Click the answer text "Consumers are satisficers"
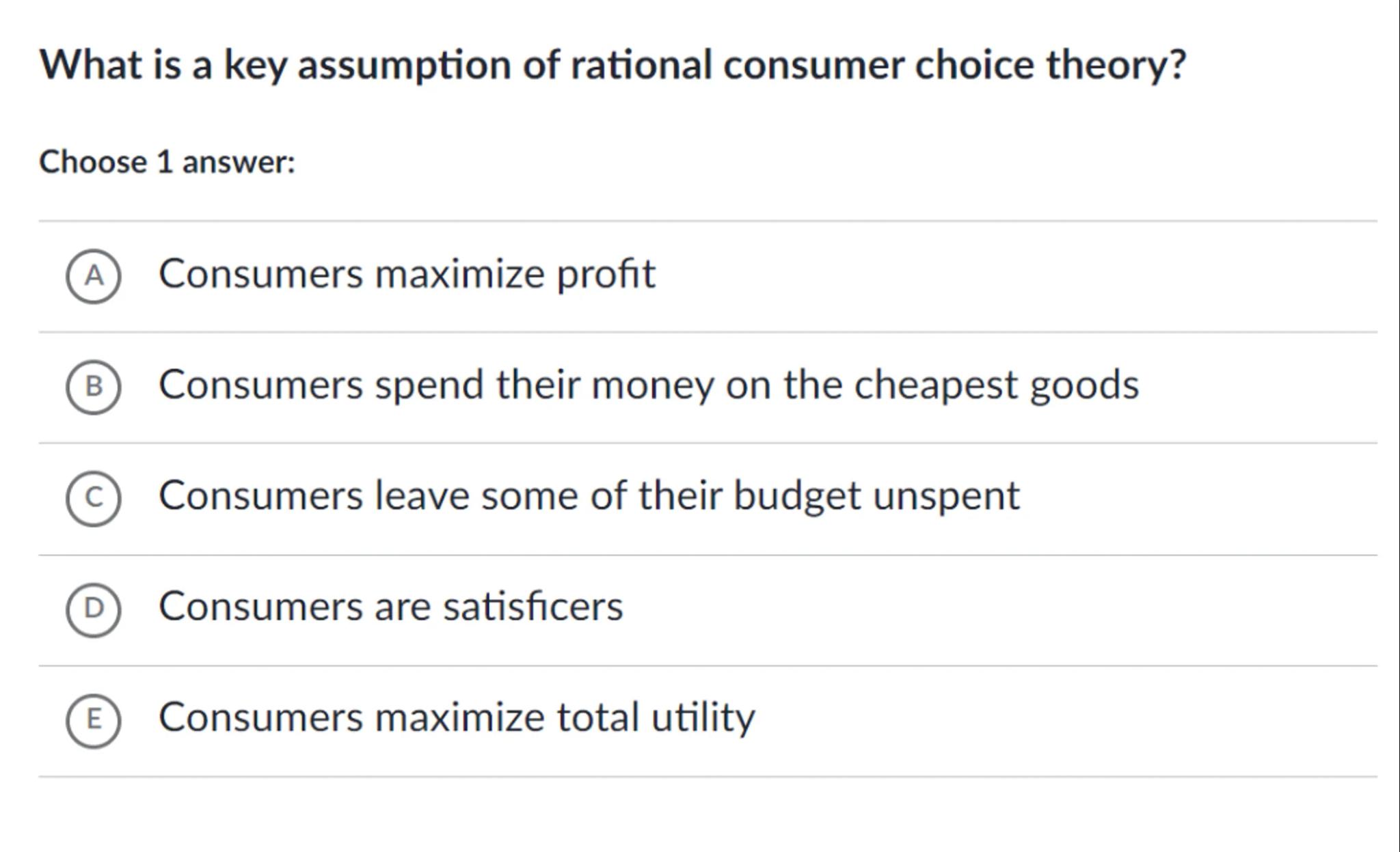 click(390, 607)
